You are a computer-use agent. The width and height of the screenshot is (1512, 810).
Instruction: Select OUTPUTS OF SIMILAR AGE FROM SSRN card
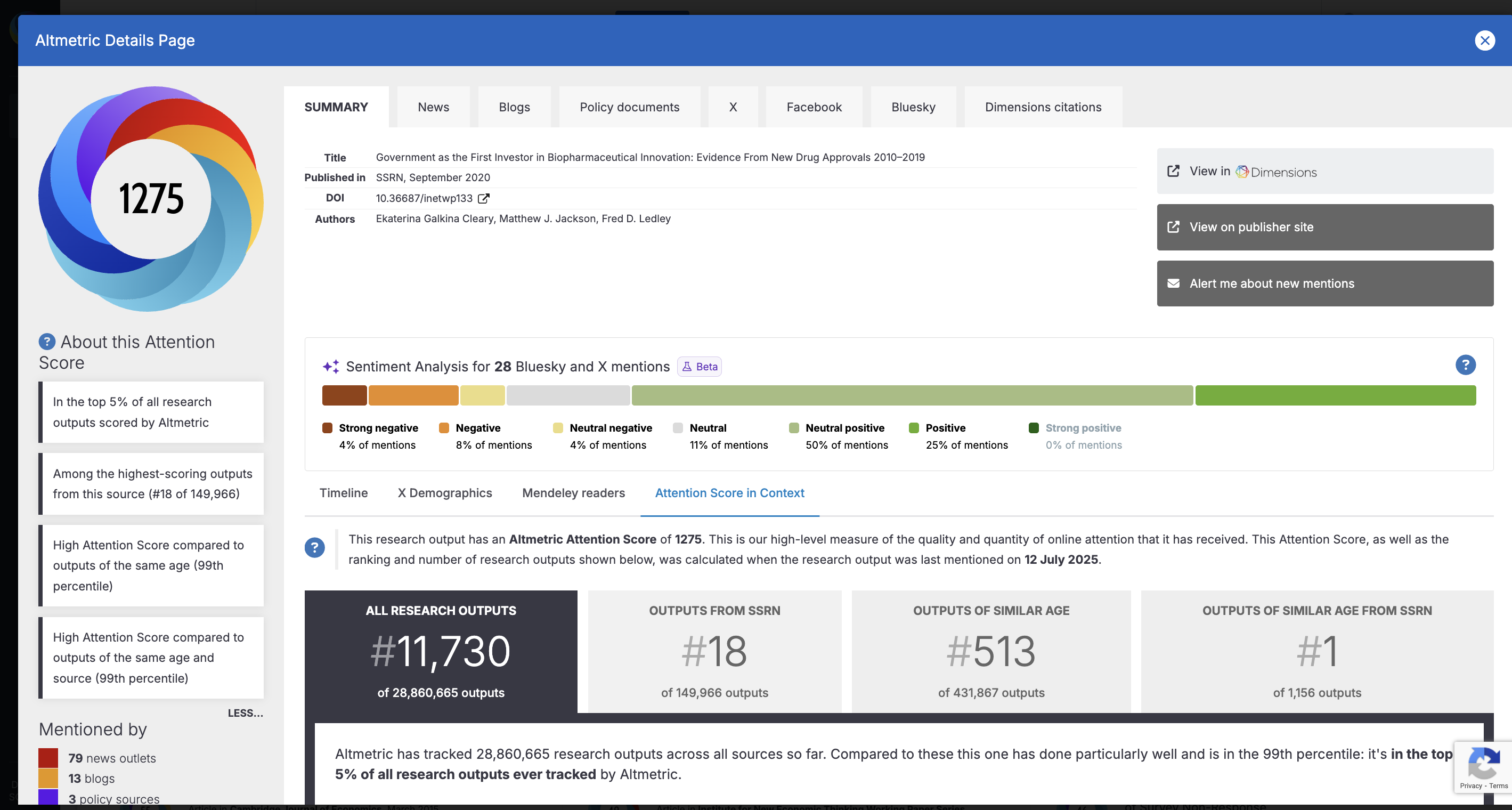1316,652
